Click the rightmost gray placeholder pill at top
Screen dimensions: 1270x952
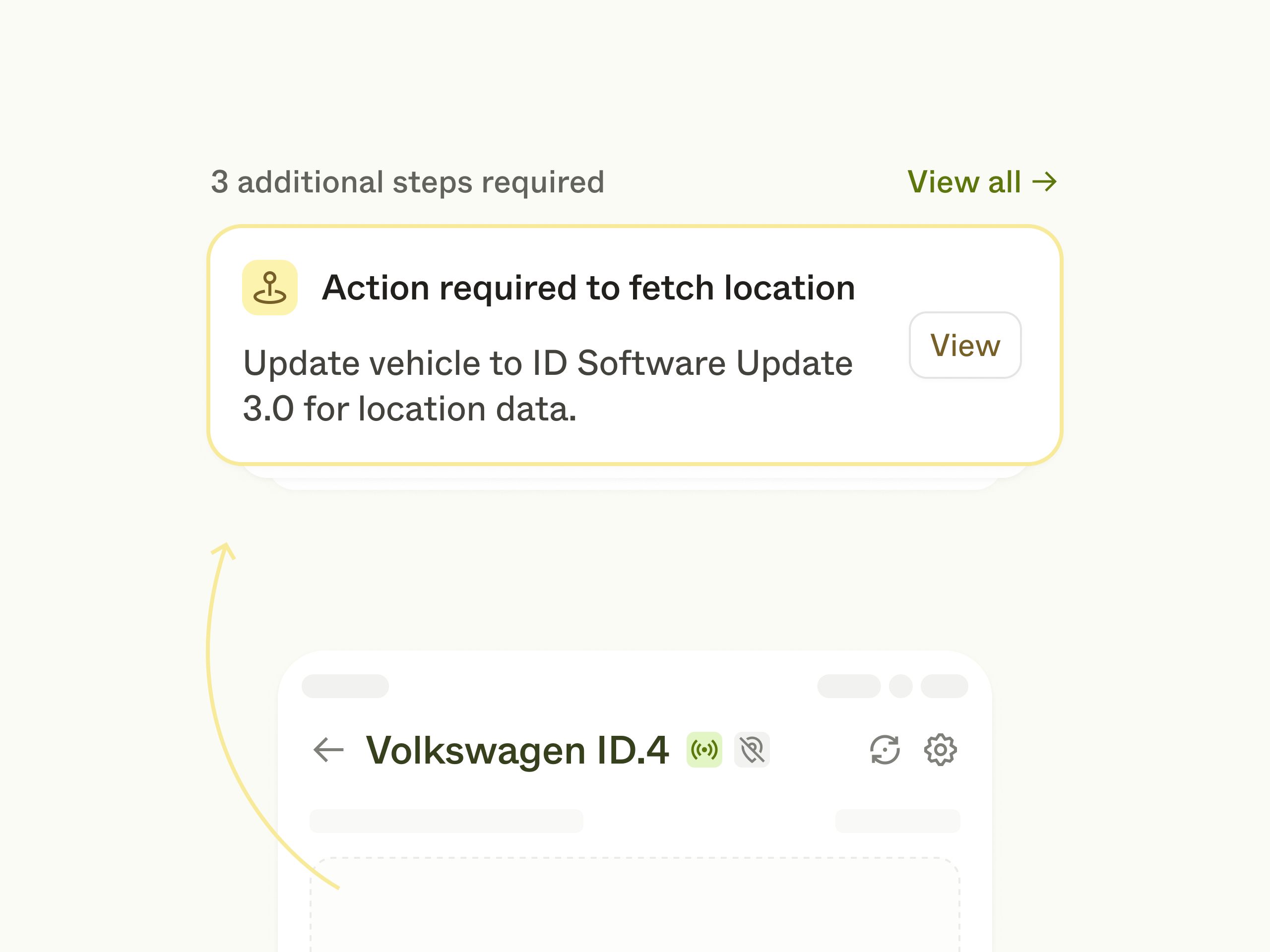click(x=944, y=686)
